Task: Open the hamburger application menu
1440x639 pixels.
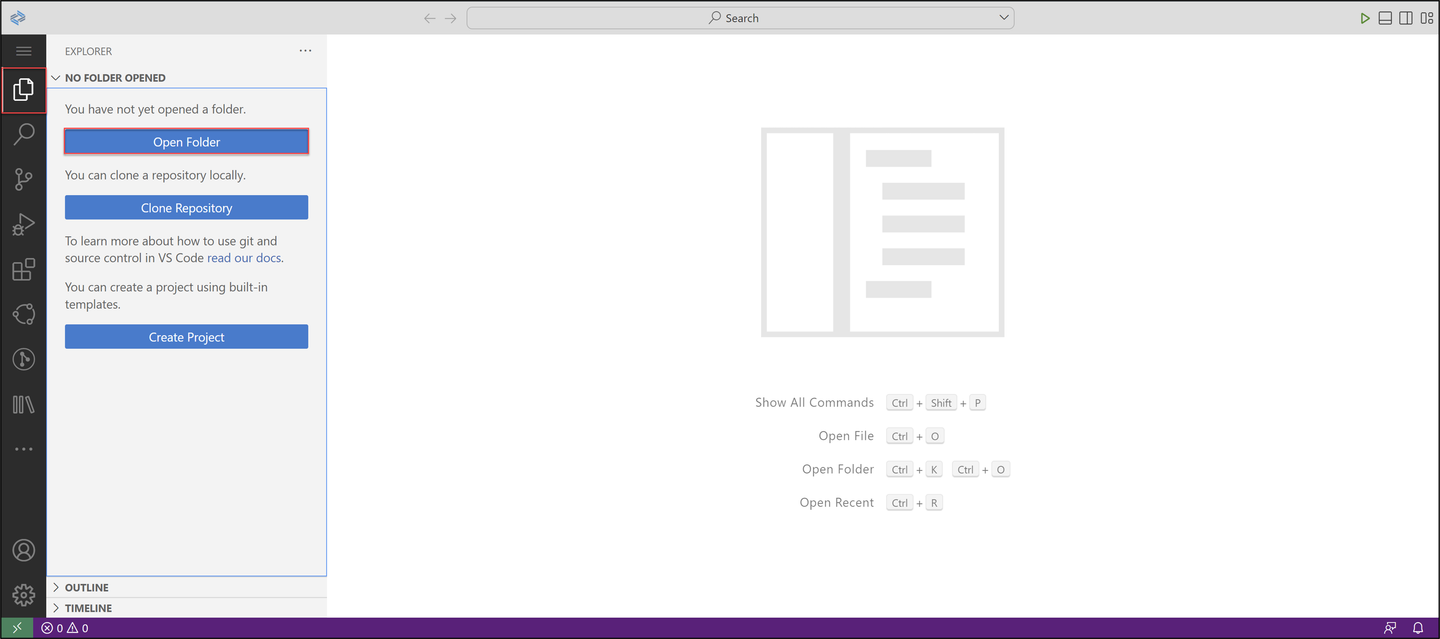Action: pyautogui.click(x=24, y=51)
